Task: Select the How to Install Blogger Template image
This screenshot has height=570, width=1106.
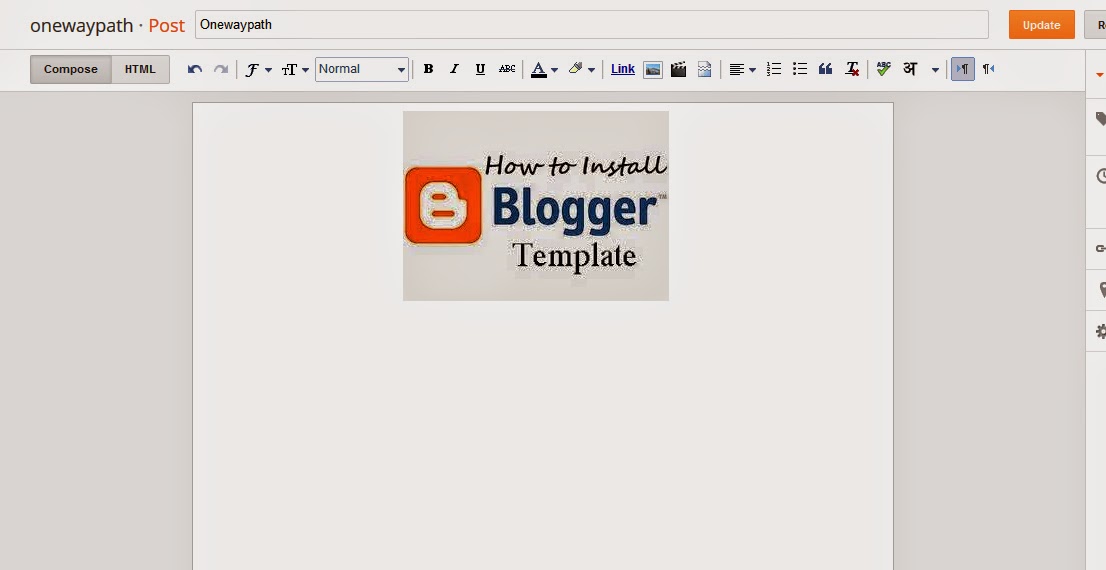Action: point(535,206)
